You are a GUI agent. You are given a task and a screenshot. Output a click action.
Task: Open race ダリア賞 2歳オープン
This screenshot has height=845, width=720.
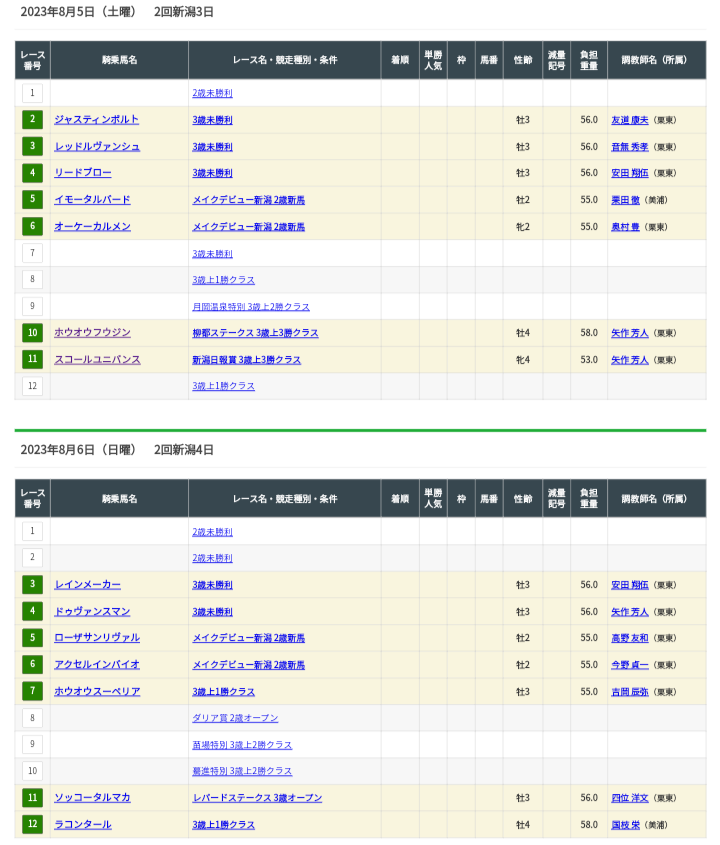[x=235, y=718]
